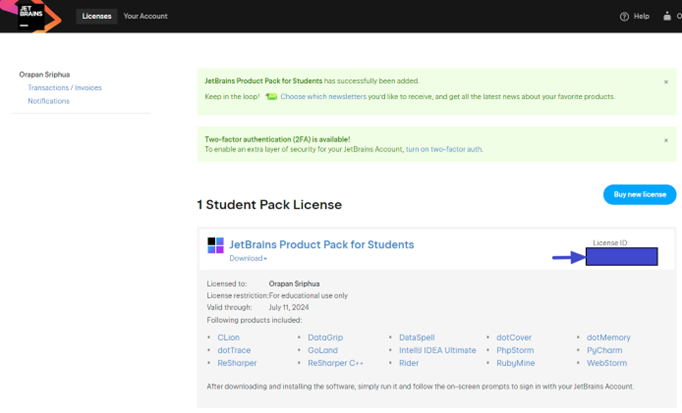Viewport: 682px width, 413px height.
Task: Click the redacted License ID field
Action: click(621, 257)
